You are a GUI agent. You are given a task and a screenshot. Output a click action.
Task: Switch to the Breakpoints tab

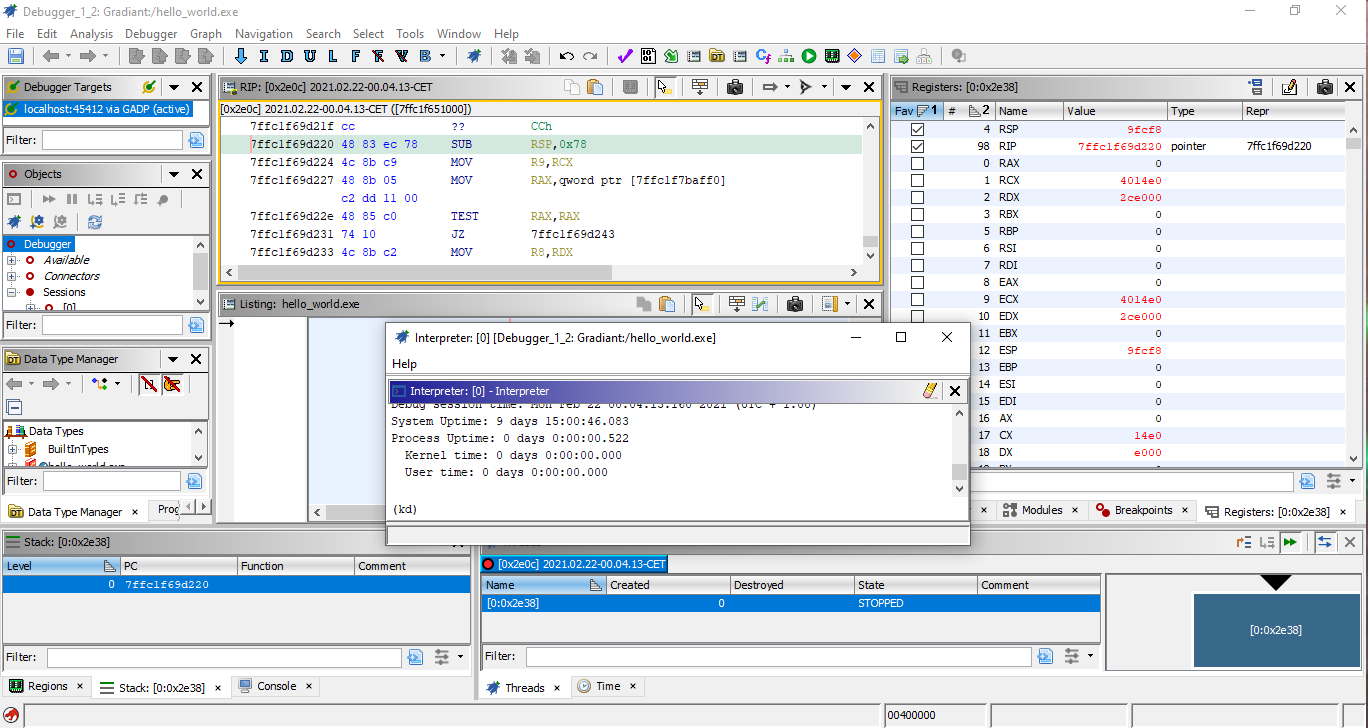1143,510
